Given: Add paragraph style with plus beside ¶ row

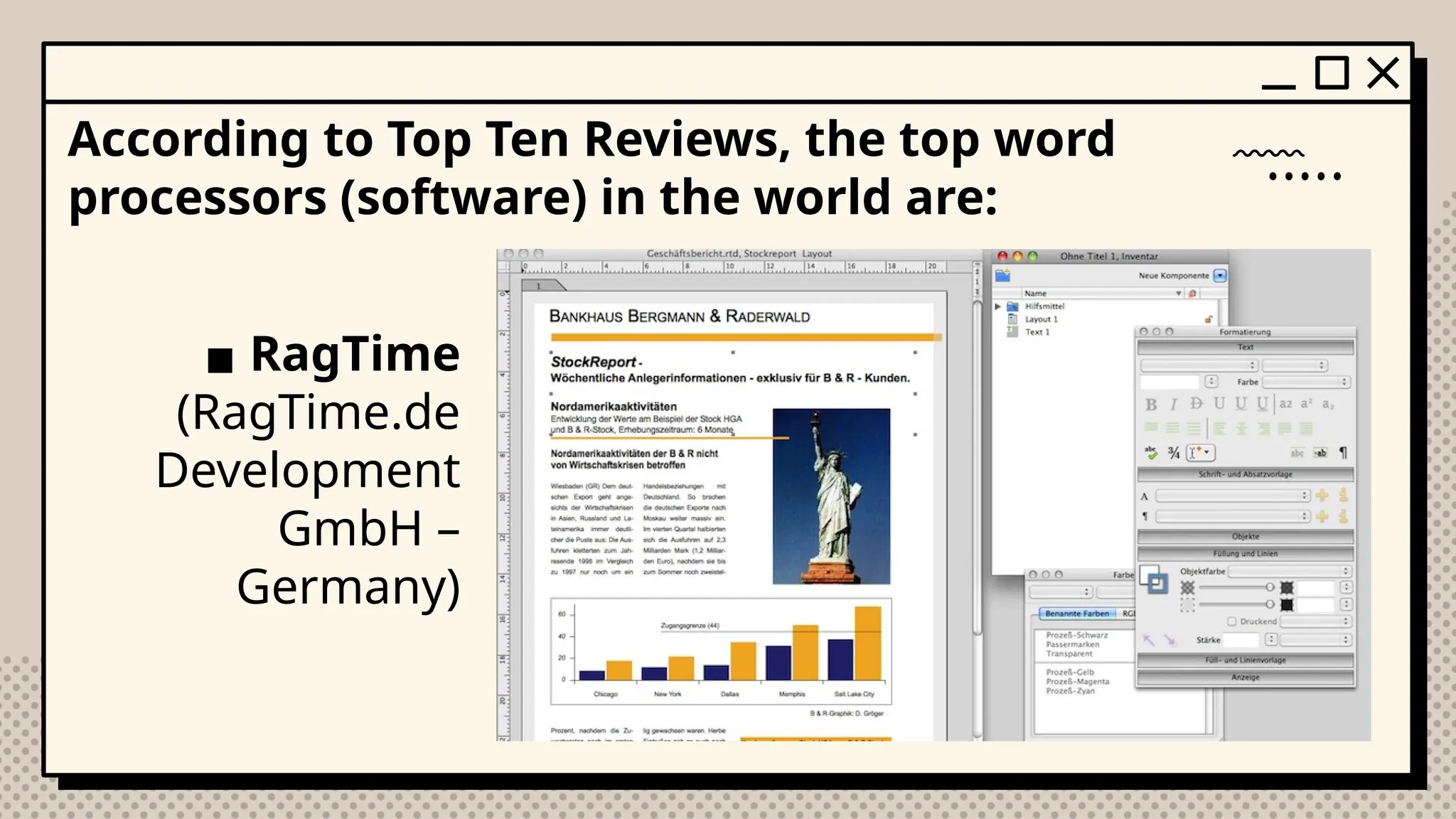Looking at the screenshot, I should (x=1322, y=516).
